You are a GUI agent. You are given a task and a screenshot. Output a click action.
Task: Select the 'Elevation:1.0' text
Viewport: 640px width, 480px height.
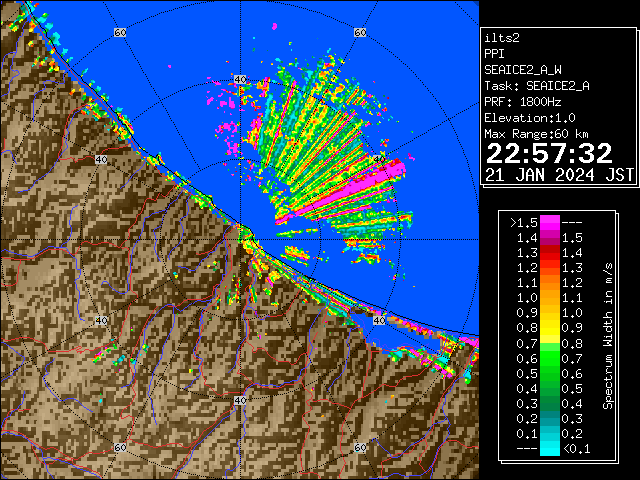point(530,118)
